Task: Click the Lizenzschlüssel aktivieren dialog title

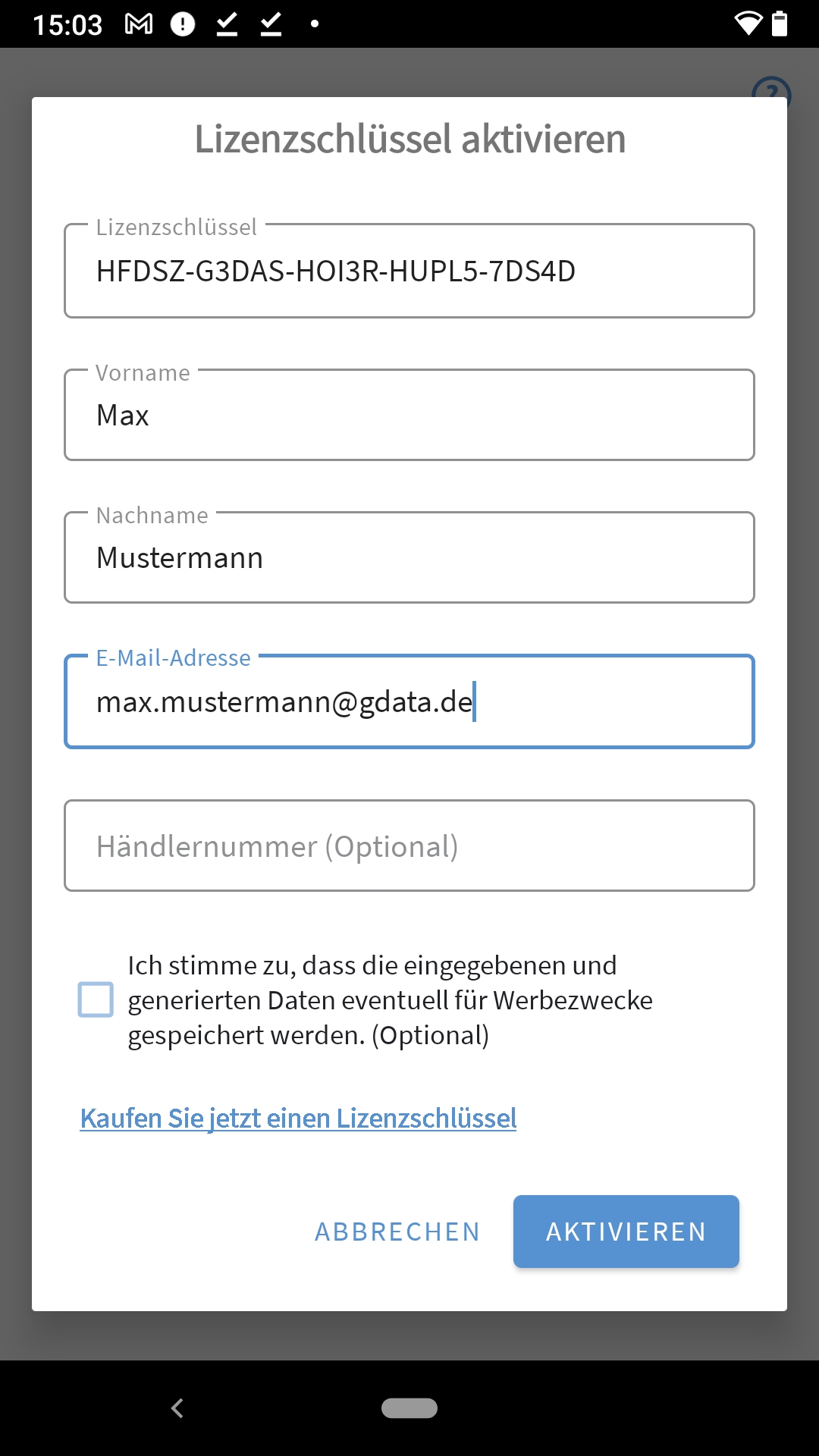Action: click(409, 140)
